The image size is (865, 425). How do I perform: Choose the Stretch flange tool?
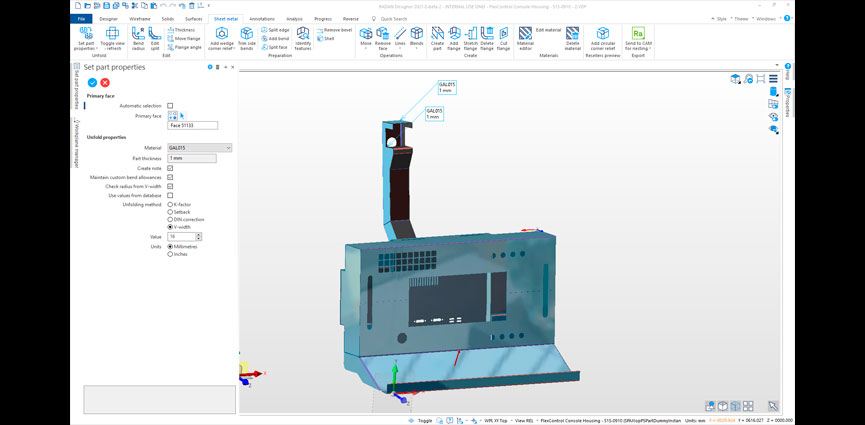[470, 39]
